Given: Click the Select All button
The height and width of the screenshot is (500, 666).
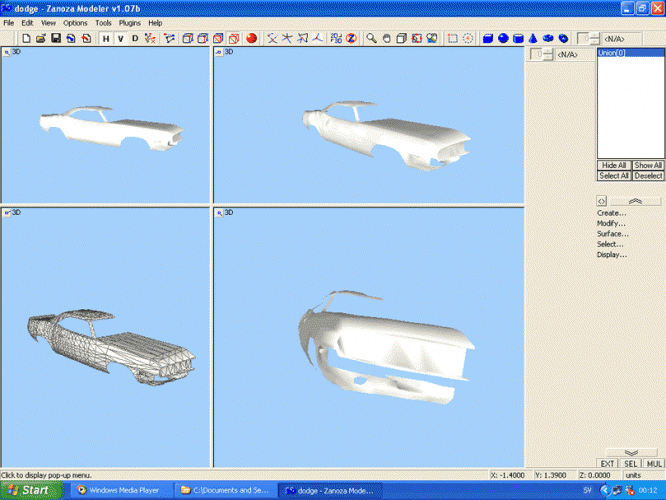Looking at the screenshot, I should click(614, 175).
